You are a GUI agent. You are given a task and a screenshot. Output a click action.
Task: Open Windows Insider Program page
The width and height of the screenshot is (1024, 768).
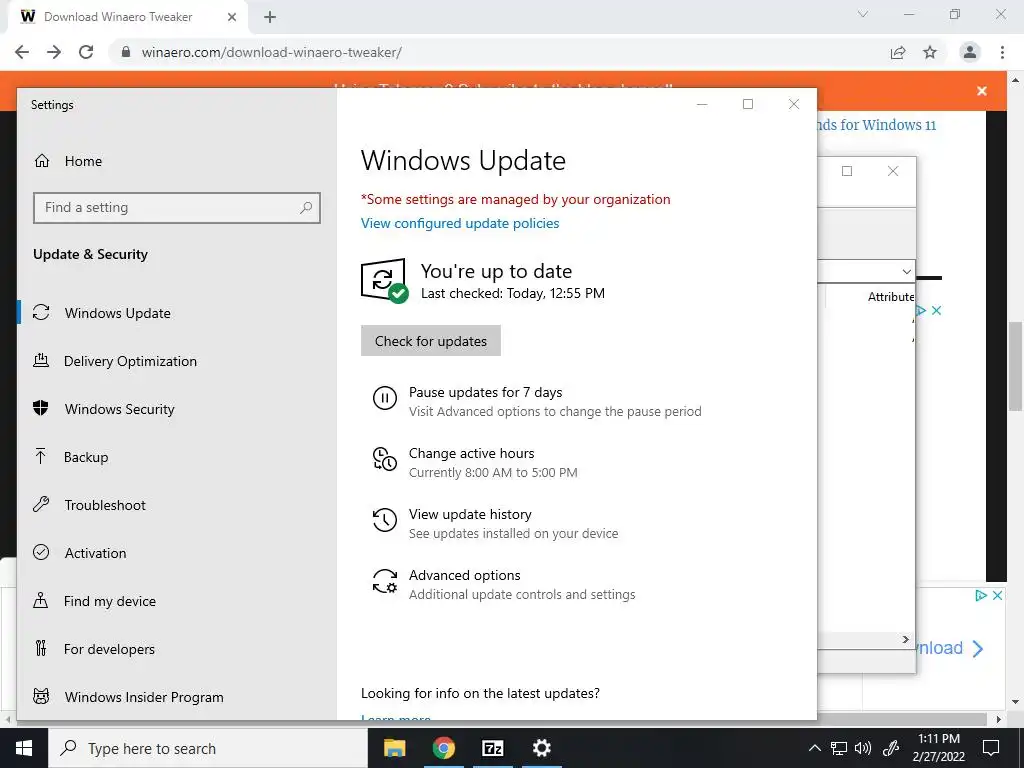(144, 697)
